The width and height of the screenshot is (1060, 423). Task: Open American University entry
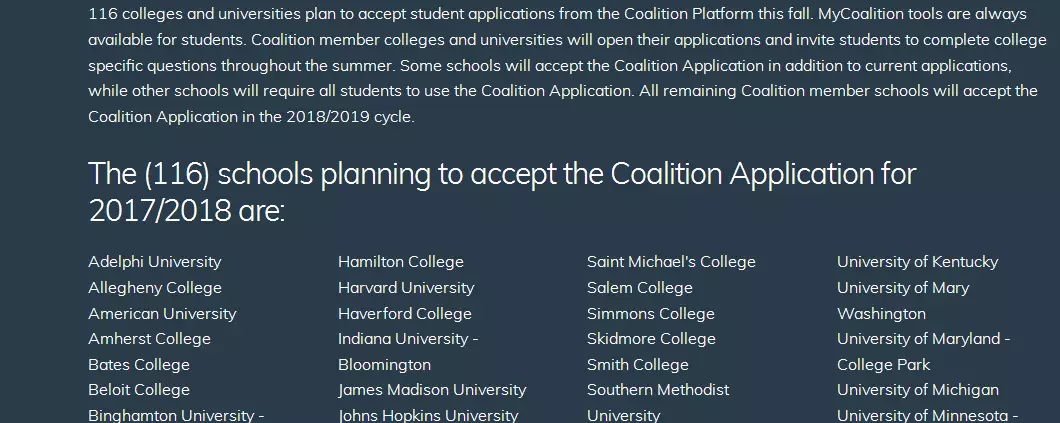[x=162, y=314]
